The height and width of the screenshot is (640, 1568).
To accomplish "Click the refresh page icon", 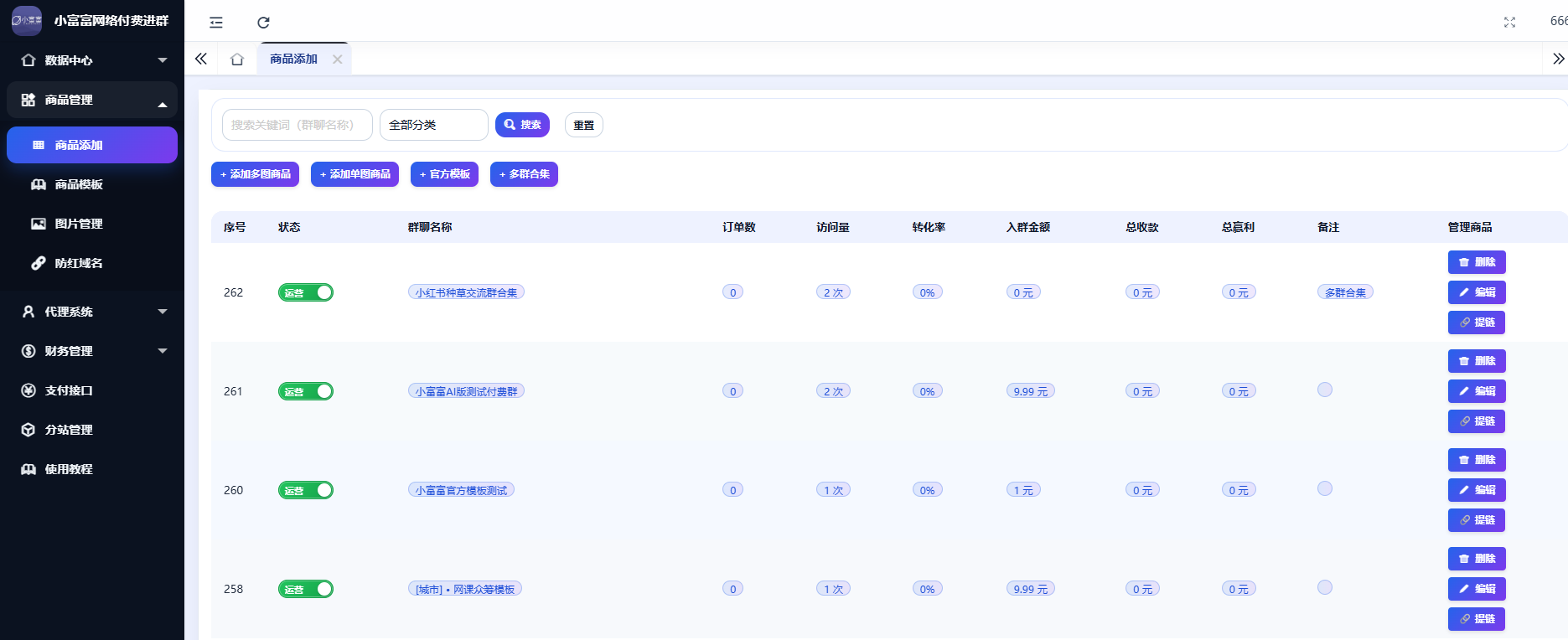I will click(x=263, y=23).
